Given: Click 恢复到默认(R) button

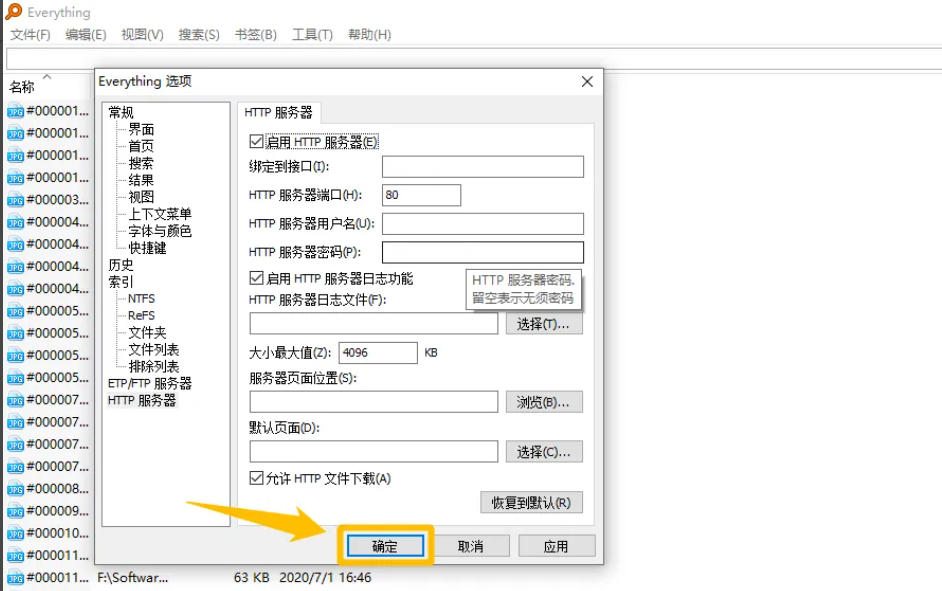Looking at the screenshot, I should (531, 502).
